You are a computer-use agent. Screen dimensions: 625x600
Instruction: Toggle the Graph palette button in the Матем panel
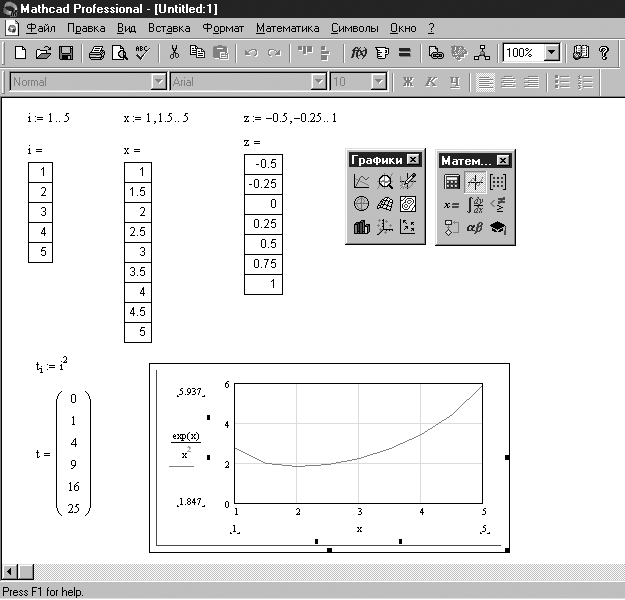coord(475,182)
